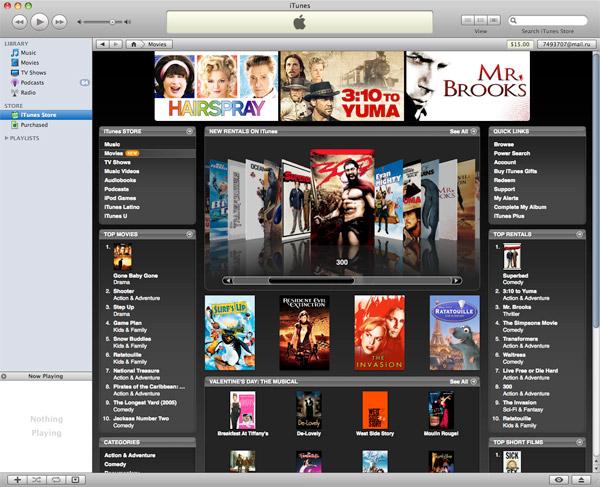Select iPod Games in store menu
Screen dimensions: 600x487
click(x=120, y=198)
